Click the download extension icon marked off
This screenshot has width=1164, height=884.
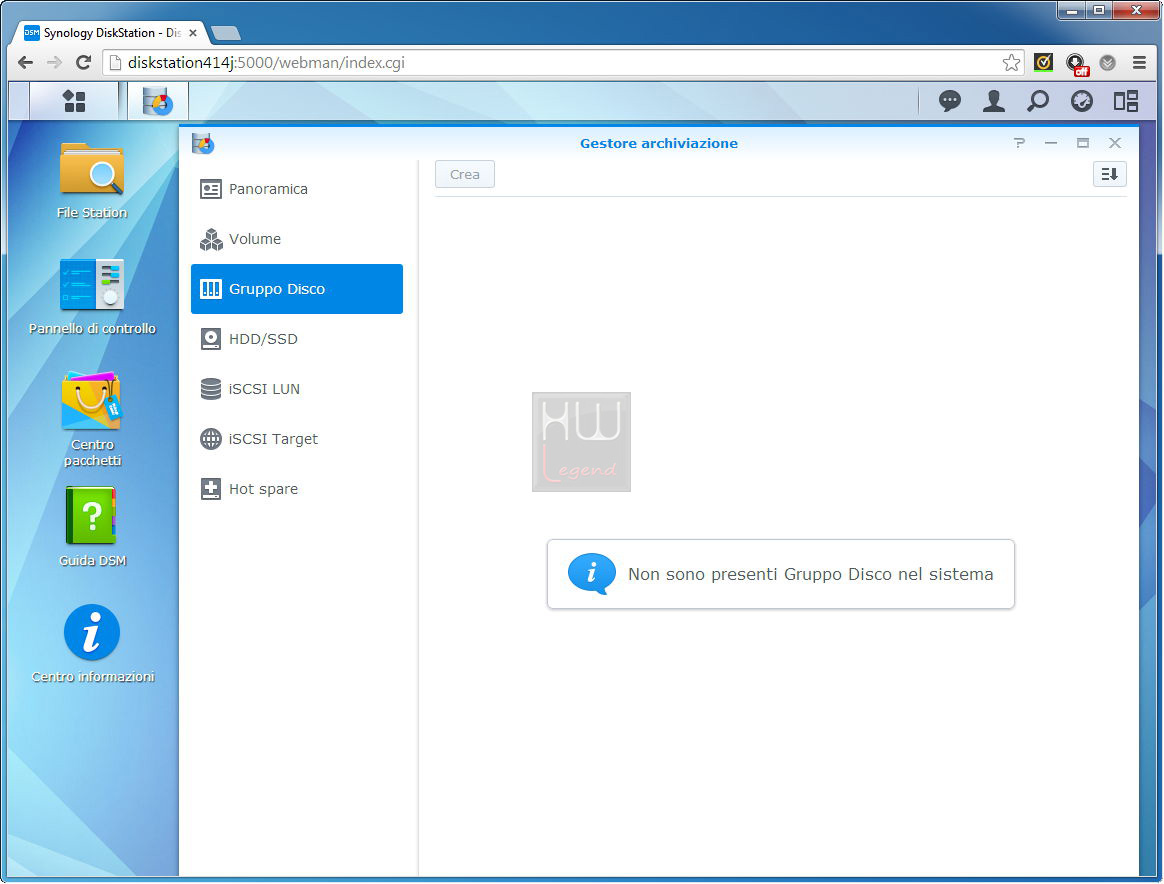pyautogui.click(x=1076, y=64)
